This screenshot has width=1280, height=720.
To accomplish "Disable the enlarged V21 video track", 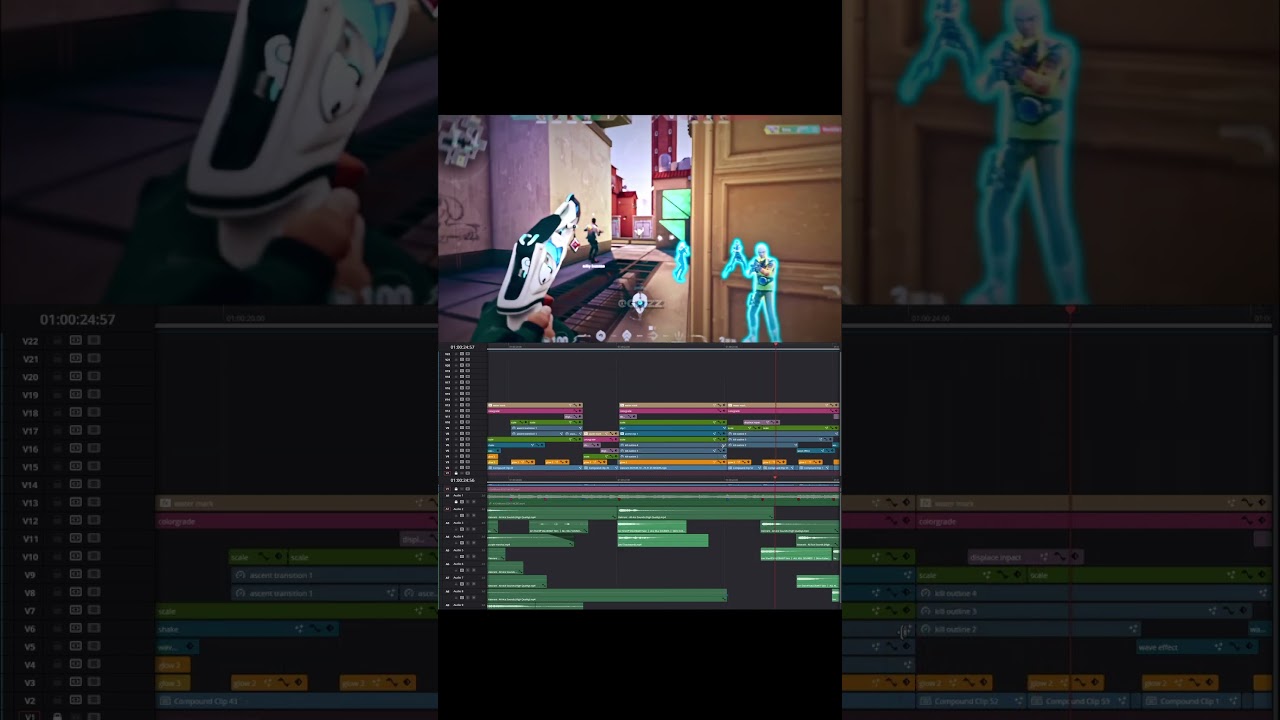I will pyautogui.click(x=94, y=359).
